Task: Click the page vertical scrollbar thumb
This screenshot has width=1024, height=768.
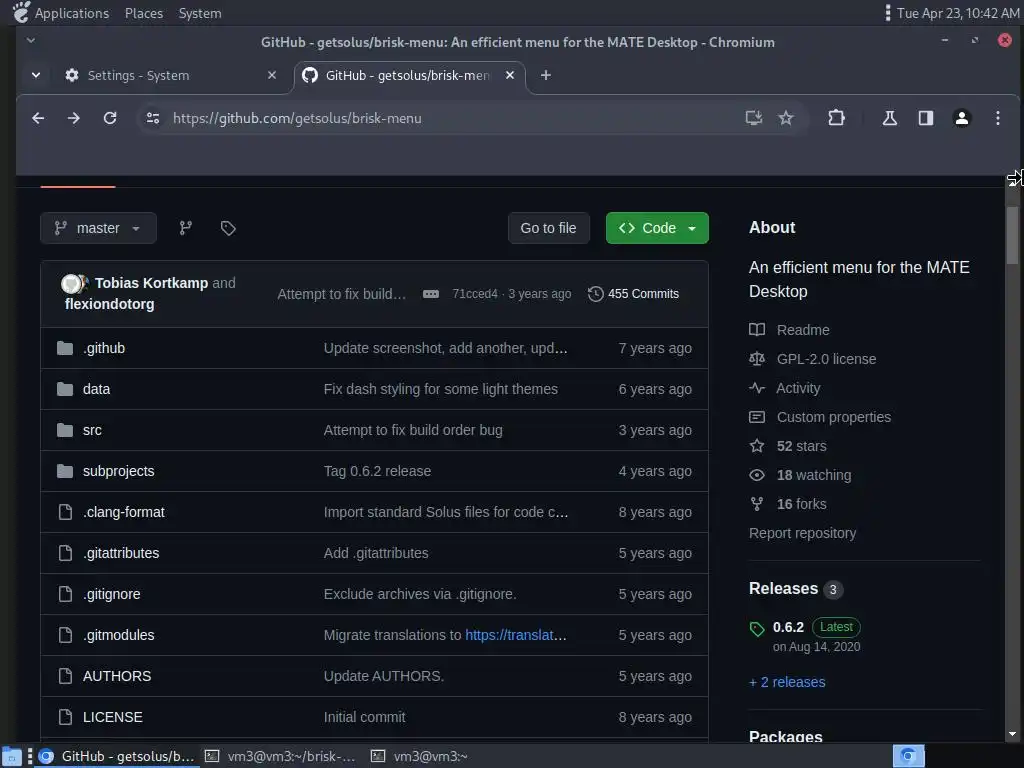Action: coord(1012,235)
